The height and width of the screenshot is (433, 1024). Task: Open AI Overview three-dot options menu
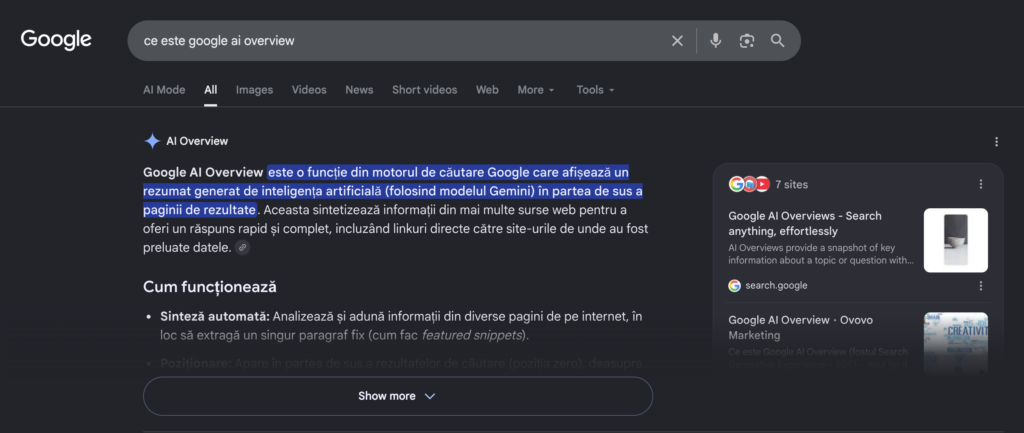(996, 142)
